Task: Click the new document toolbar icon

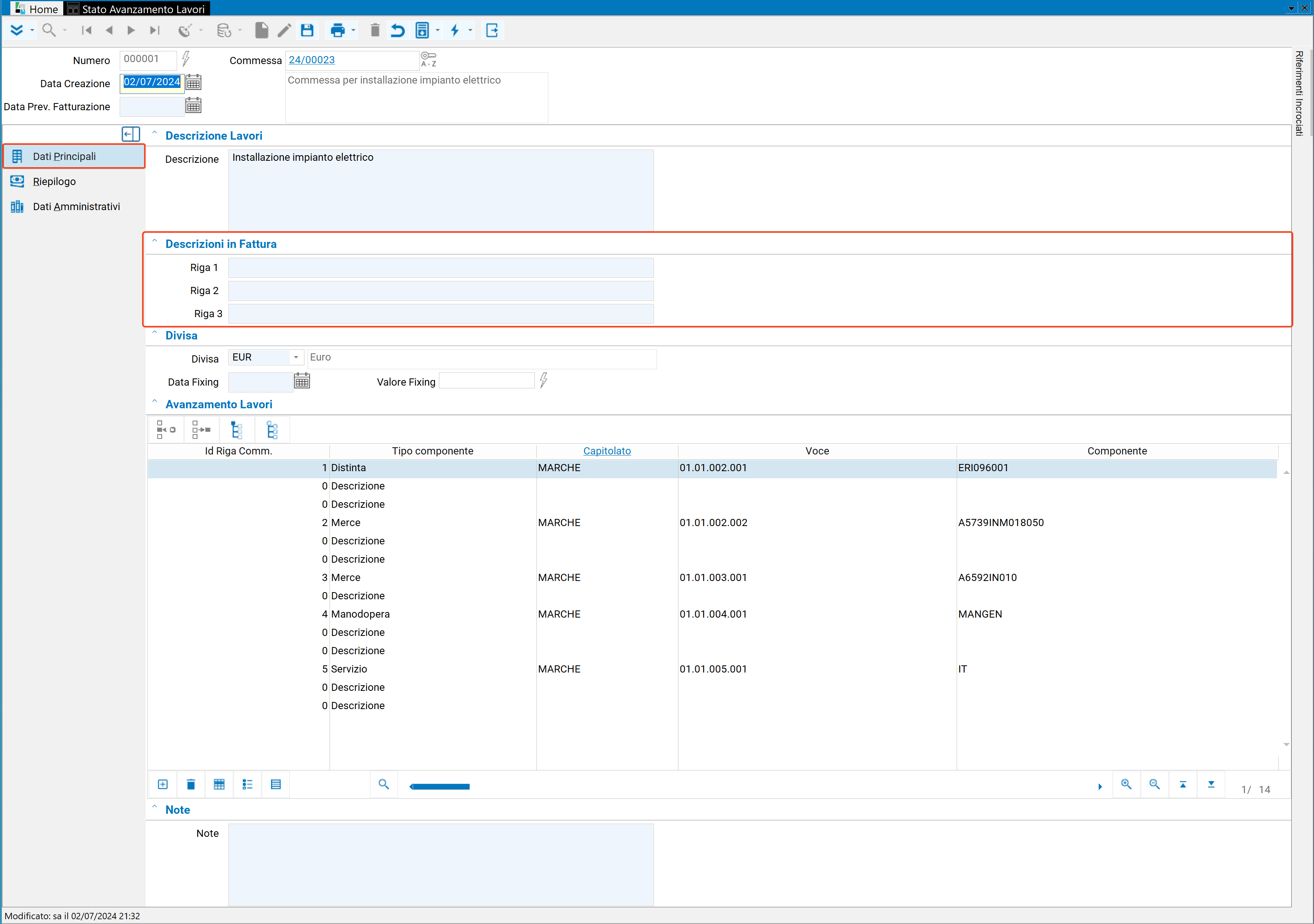Action: (261, 30)
